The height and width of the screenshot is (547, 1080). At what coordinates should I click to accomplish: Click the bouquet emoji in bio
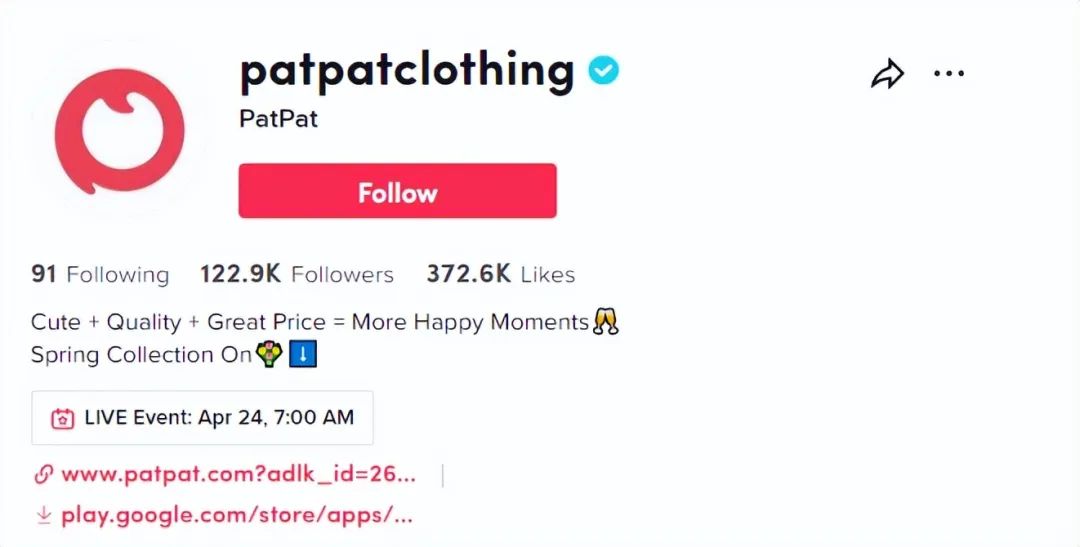(x=269, y=355)
